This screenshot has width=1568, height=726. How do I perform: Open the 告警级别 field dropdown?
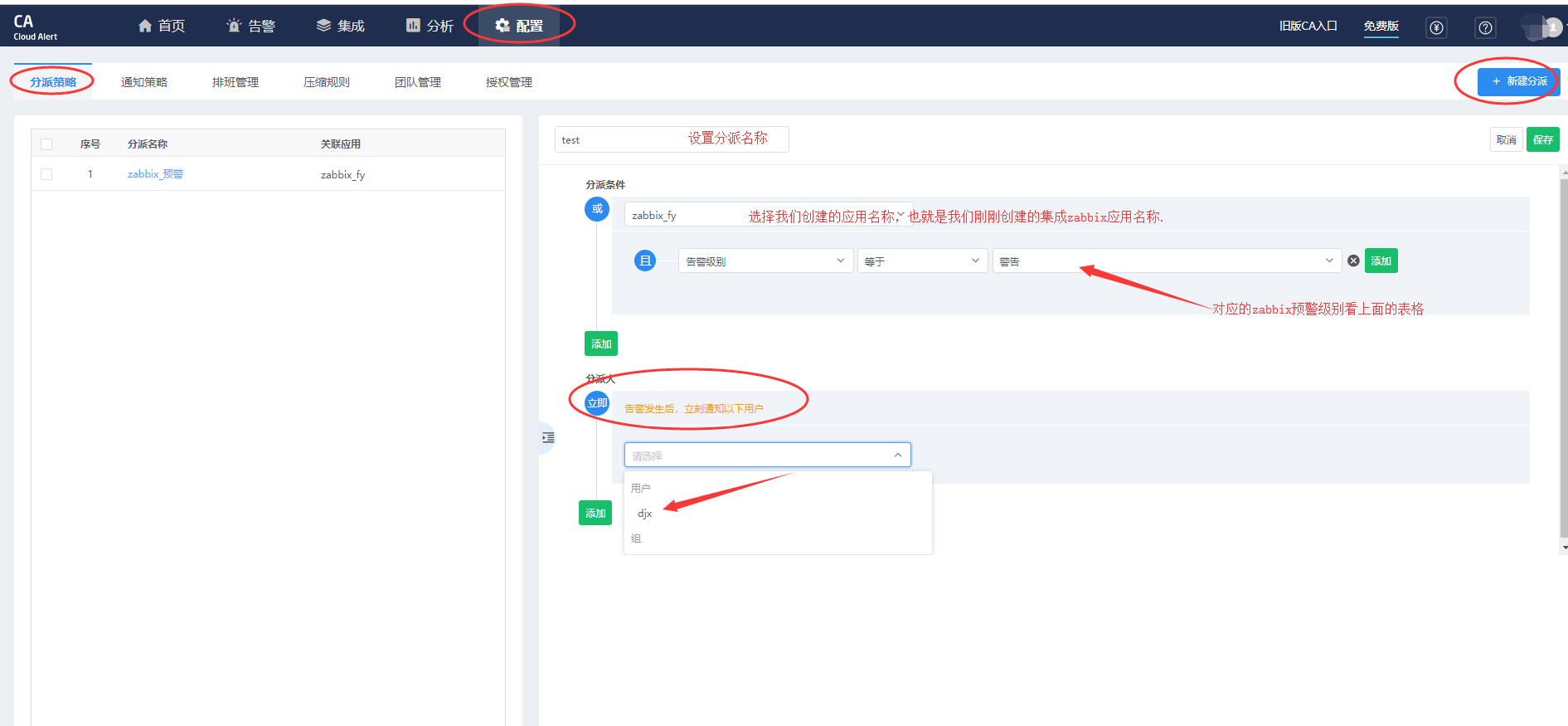click(x=765, y=261)
